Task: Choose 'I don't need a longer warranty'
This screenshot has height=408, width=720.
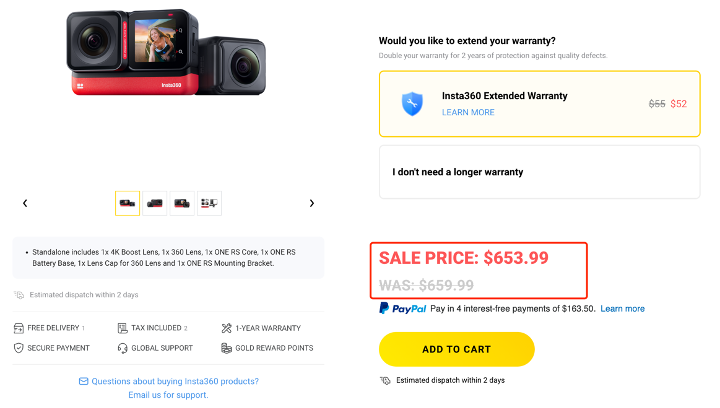Action: [x=539, y=172]
